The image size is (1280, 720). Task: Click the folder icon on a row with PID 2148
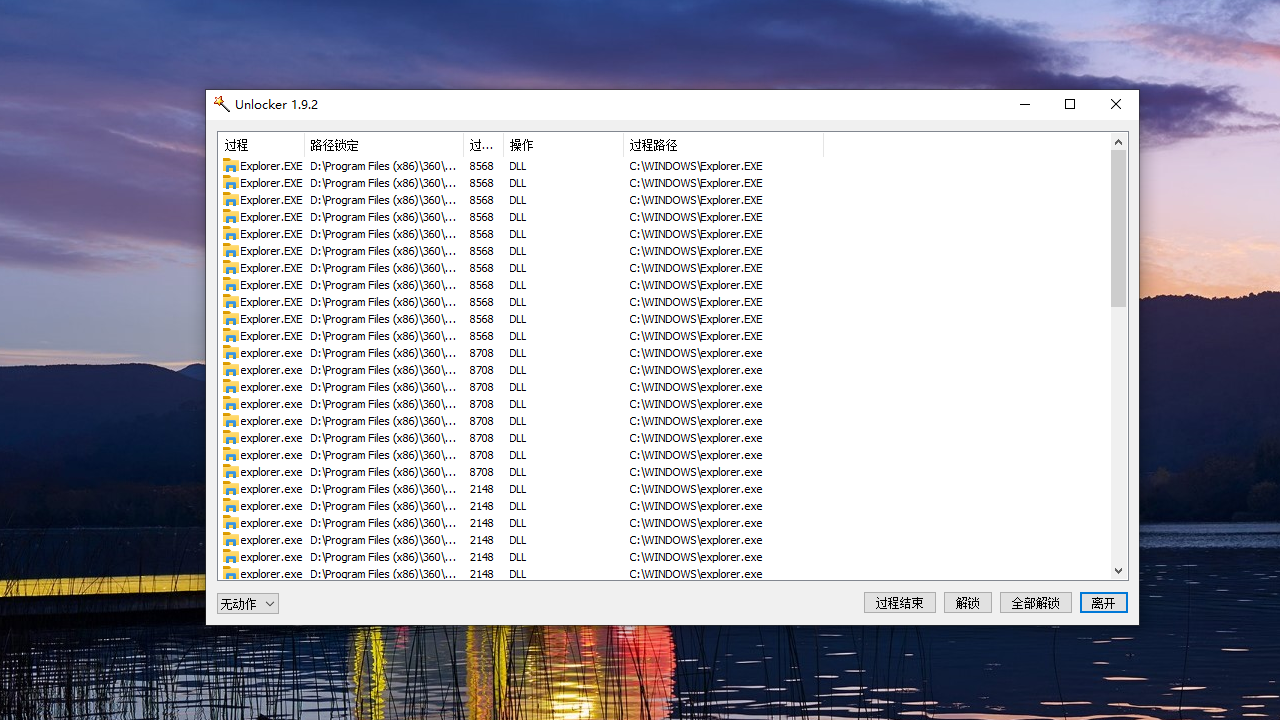229,489
